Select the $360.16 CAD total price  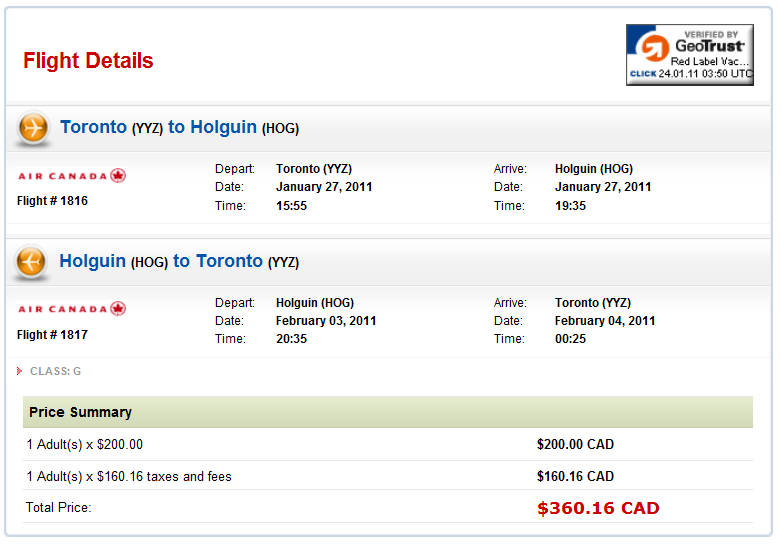point(598,508)
